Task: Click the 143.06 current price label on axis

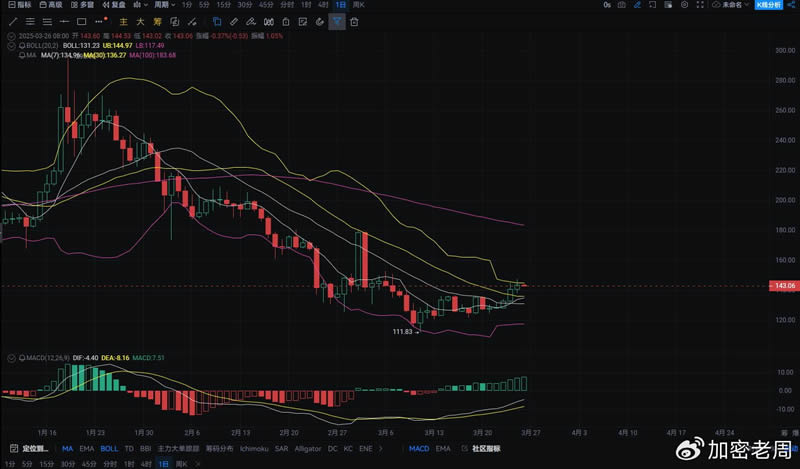Action: click(784, 286)
